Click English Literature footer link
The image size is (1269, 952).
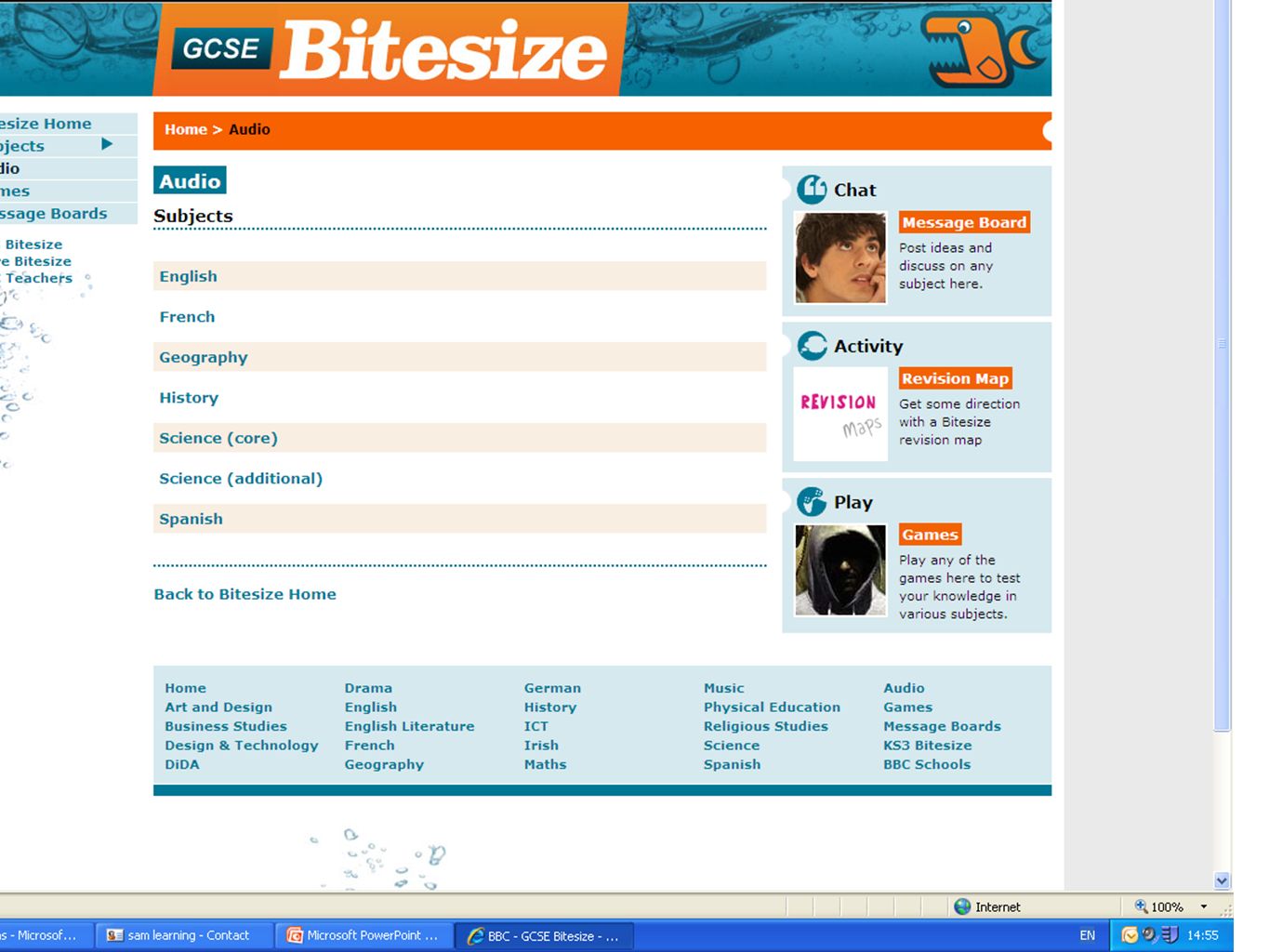tap(409, 726)
